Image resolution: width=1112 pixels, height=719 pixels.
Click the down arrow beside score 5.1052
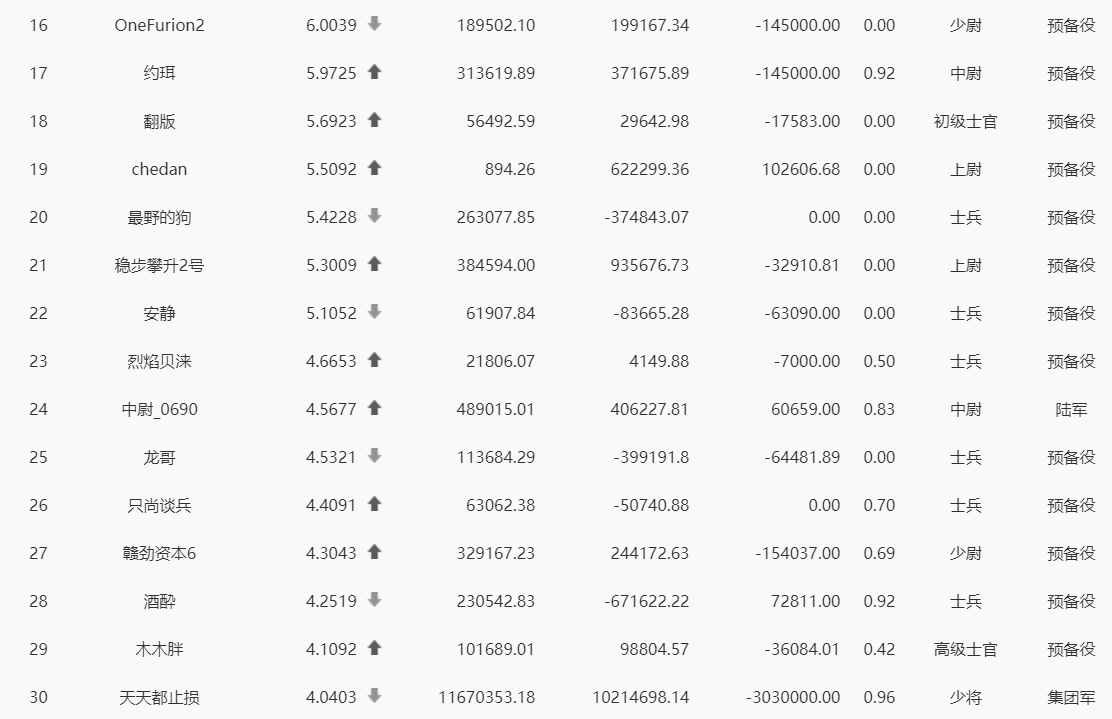374,312
